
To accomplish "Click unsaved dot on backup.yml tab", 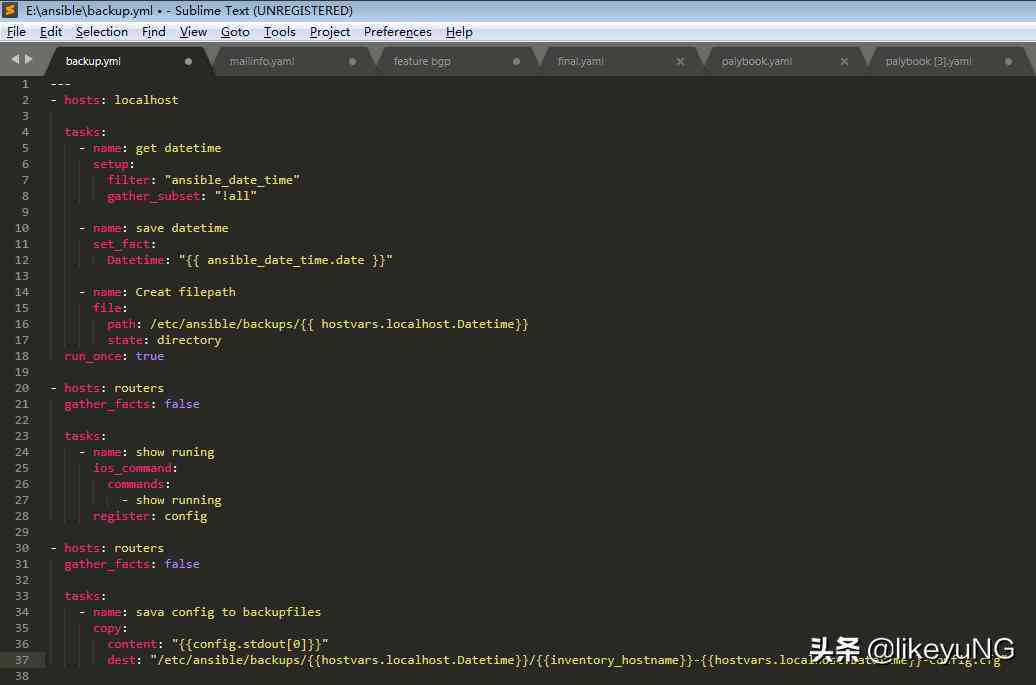I will (x=188, y=61).
